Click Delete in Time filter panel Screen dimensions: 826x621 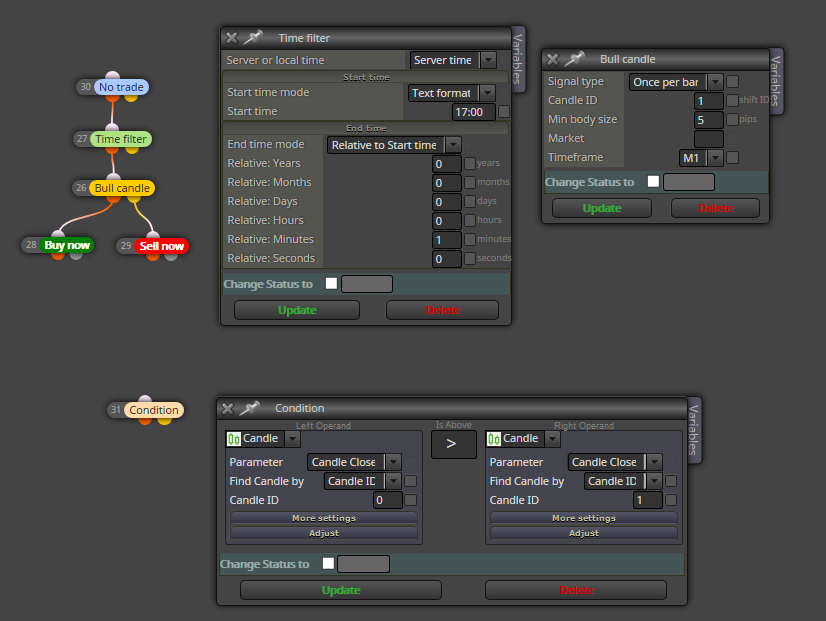[x=442, y=310]
